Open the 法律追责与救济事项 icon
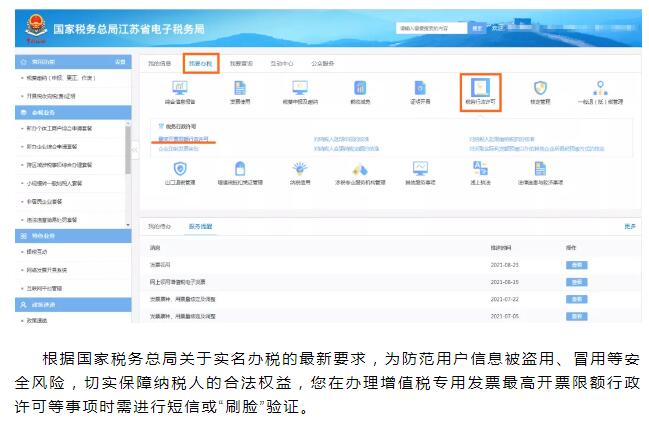 point(540,169)
